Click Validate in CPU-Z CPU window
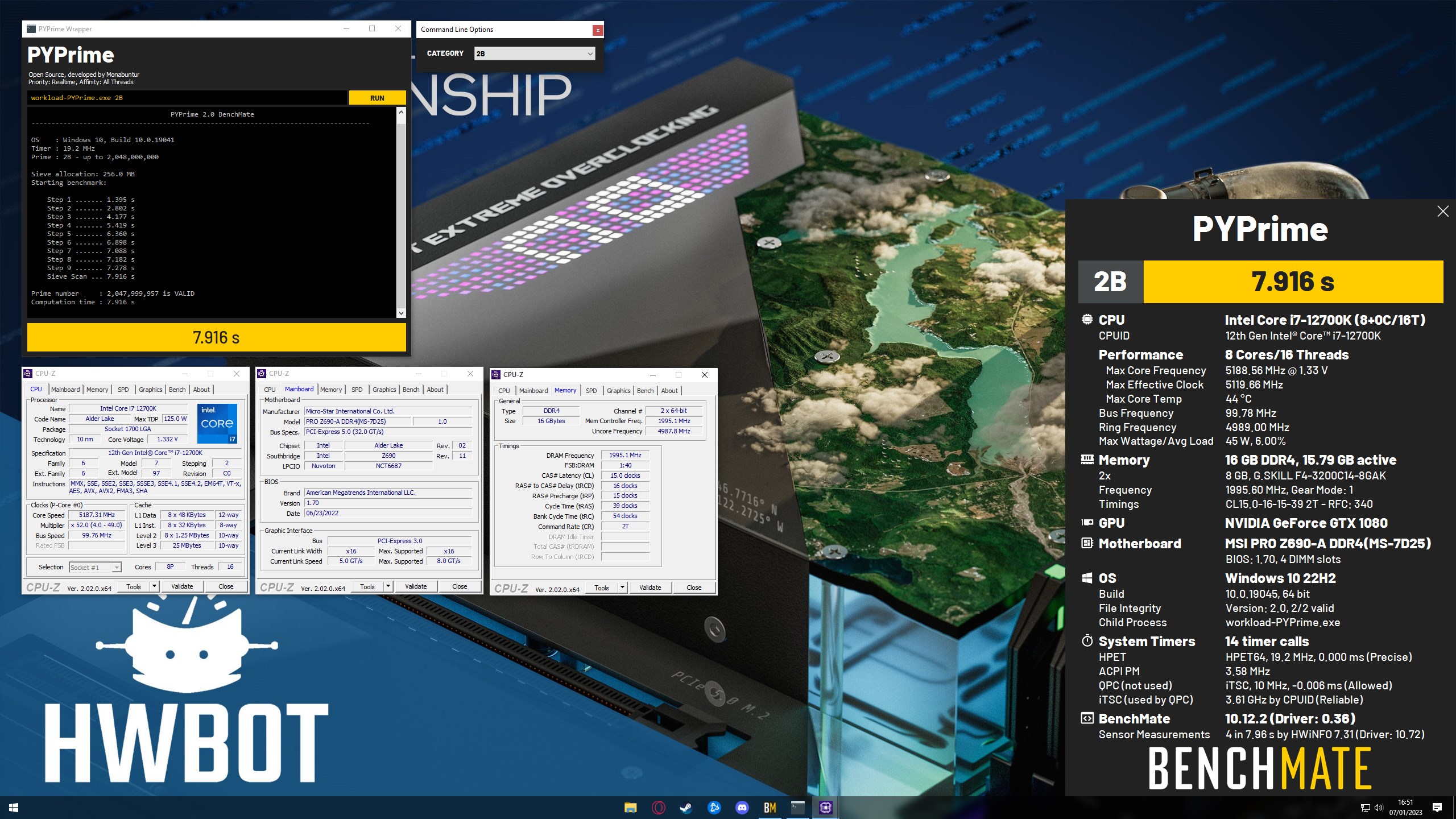This screenshot has height=819, width=1456. [182, 586]
